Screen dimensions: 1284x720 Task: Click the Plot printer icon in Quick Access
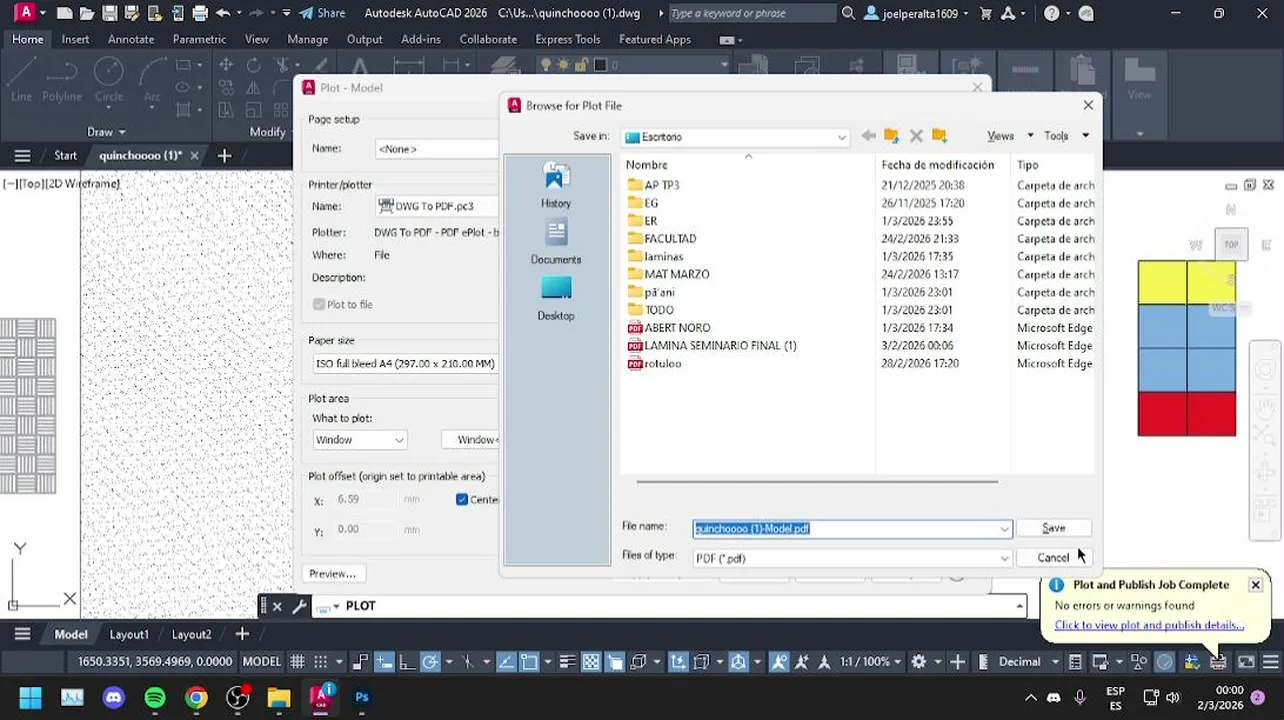(200, 13)
